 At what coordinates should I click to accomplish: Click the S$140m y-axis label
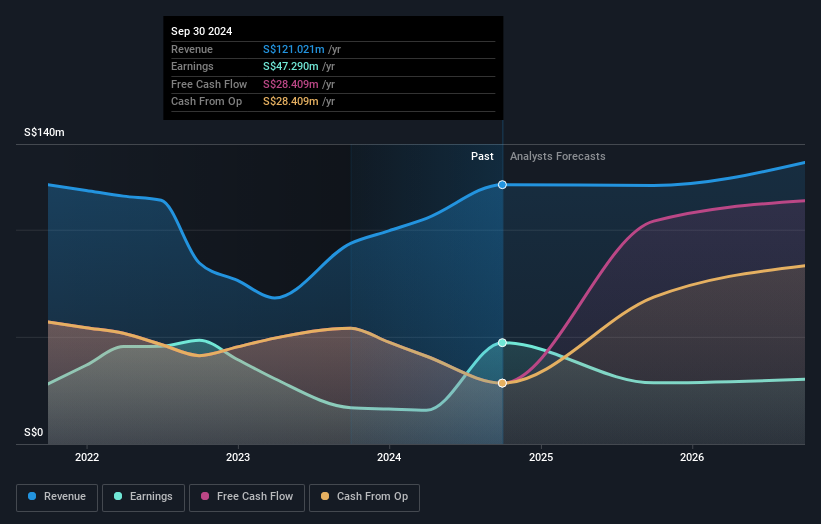[44, 132]
